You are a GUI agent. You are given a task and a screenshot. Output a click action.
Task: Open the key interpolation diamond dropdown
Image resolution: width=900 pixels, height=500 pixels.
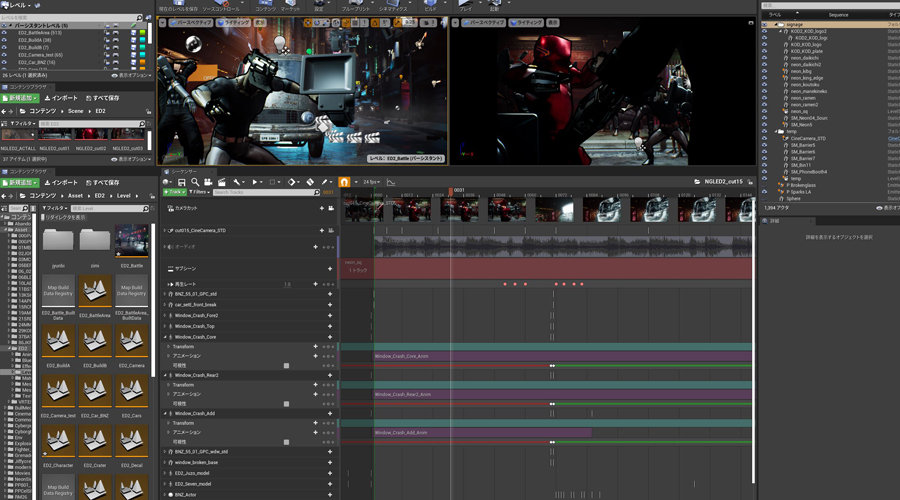[293, 182]
